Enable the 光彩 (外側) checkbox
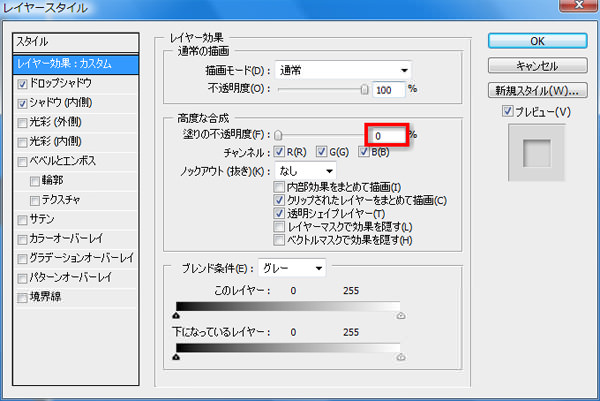 click(23, 121)
